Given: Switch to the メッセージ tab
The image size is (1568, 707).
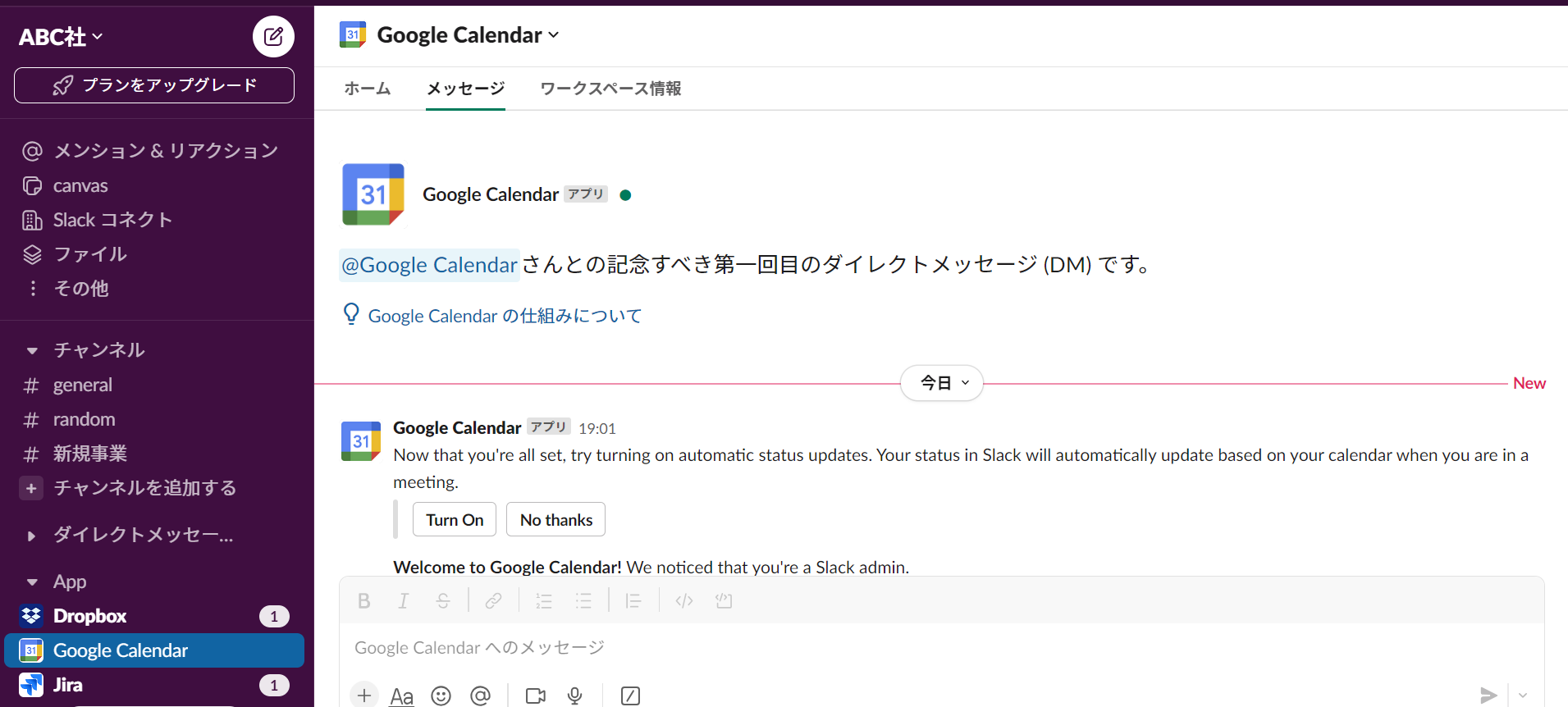Looking at the screenshot, I should click(465, 89).
